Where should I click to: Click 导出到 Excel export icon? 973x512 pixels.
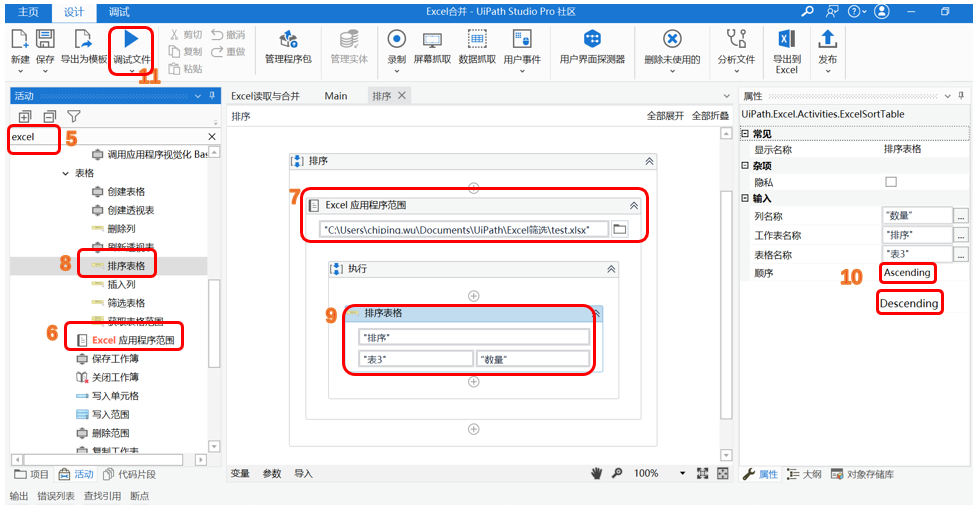(x=786, y=40)
